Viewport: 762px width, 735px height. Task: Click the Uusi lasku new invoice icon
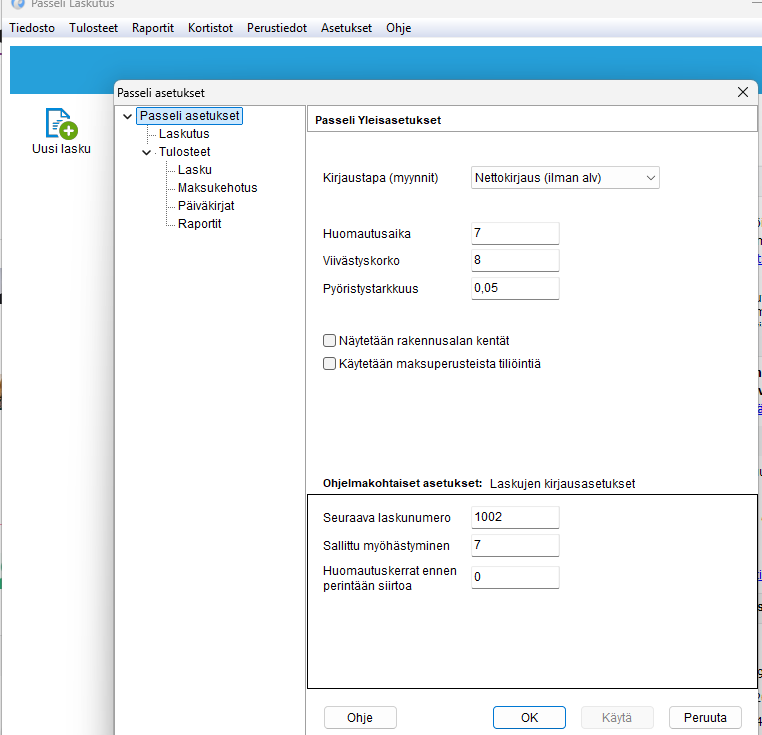61,123
